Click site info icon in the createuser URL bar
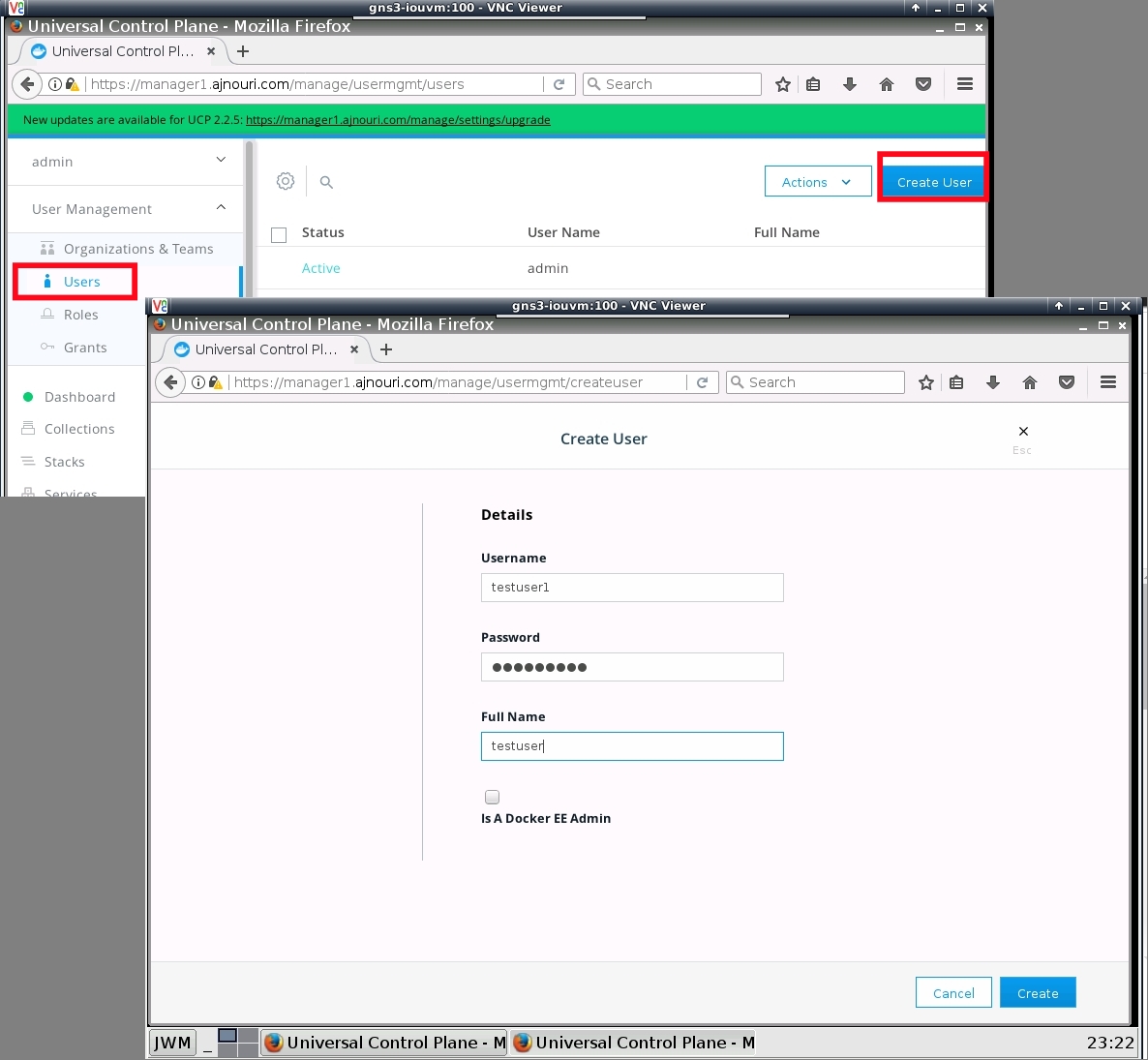The width and height of the screenshot is (1148, 1060). 197,382
